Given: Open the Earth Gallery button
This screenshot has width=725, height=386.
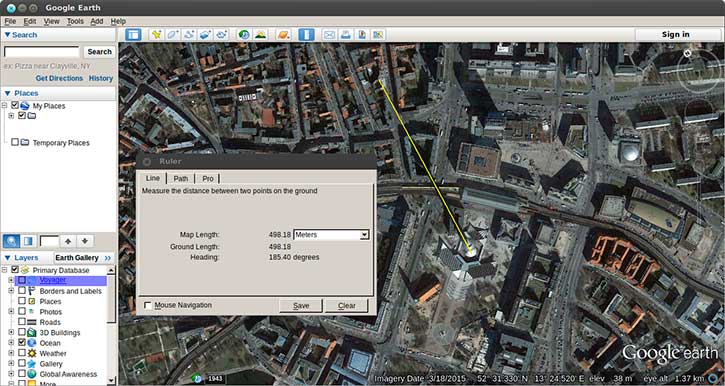Looking at the screenshot, I should click(83, 258).
